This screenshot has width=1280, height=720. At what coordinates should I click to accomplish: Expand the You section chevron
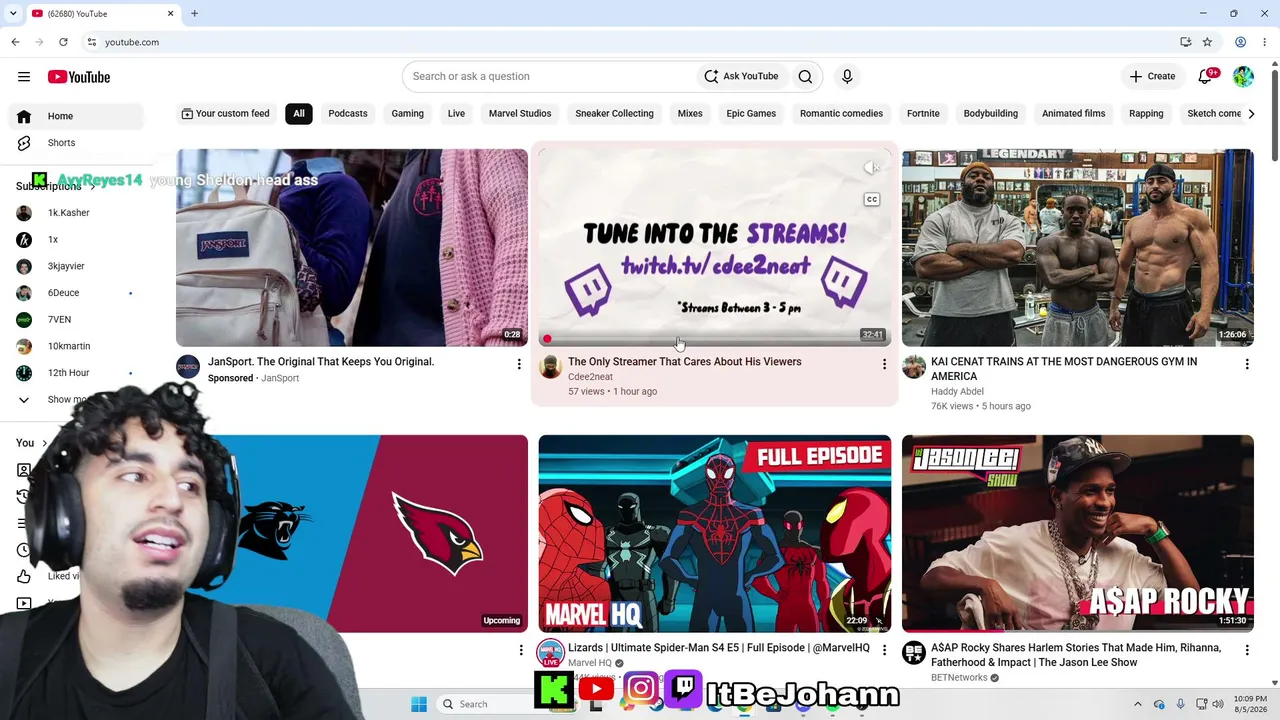(x=44, y=443)
